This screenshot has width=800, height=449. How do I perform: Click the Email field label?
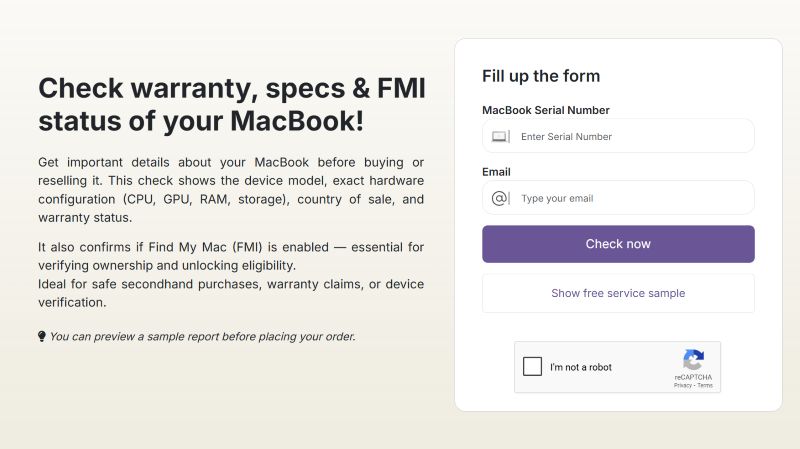tap(496, 172)
